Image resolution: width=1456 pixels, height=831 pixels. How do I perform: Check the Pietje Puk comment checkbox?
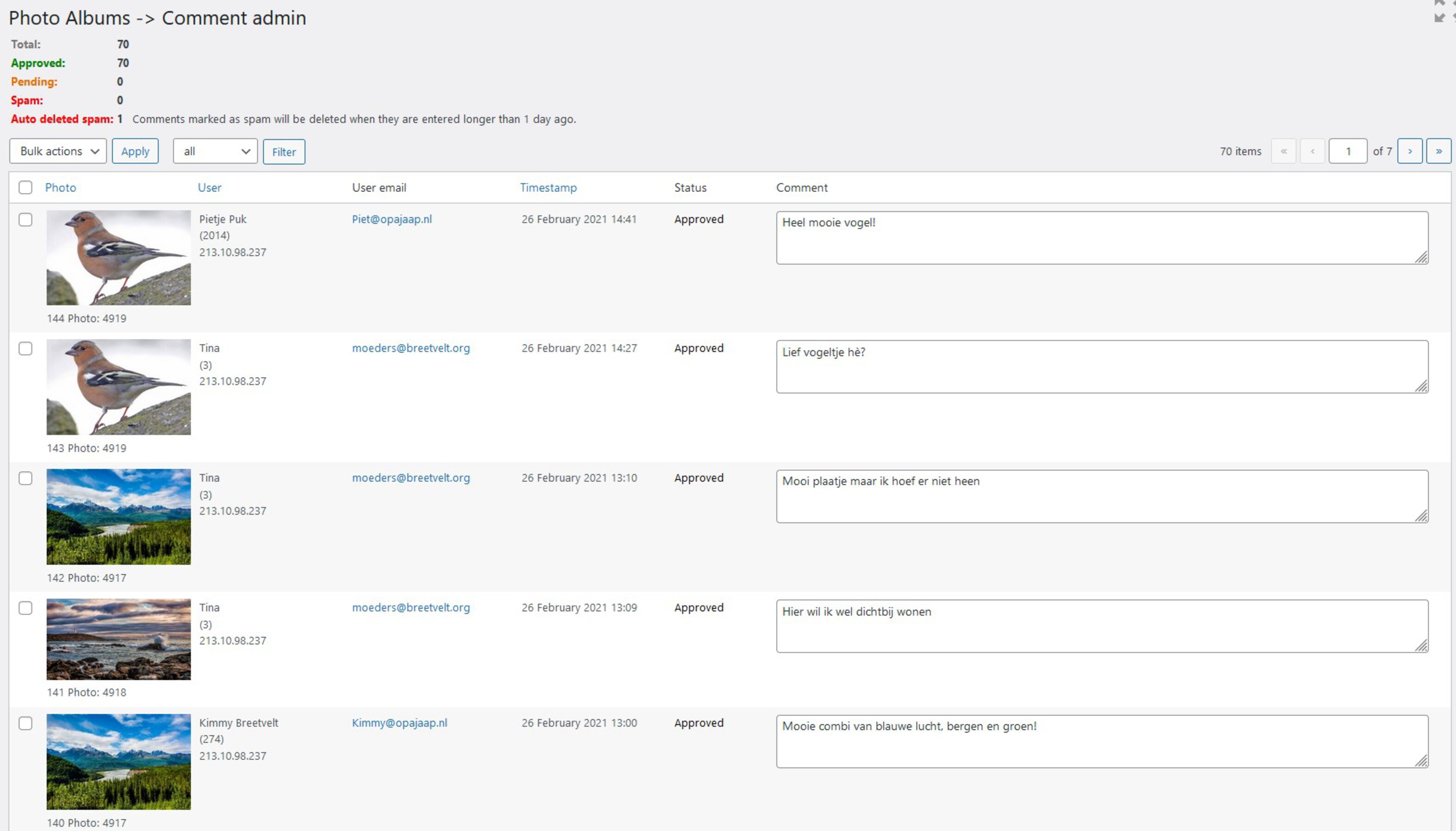[26, 220]
